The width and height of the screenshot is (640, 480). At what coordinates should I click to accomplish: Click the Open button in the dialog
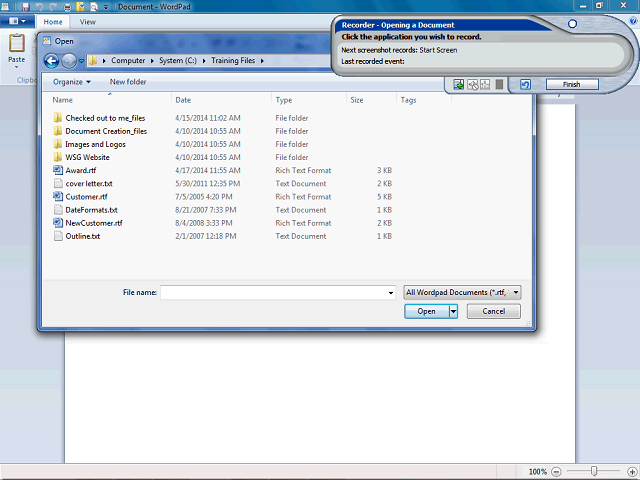427,311
